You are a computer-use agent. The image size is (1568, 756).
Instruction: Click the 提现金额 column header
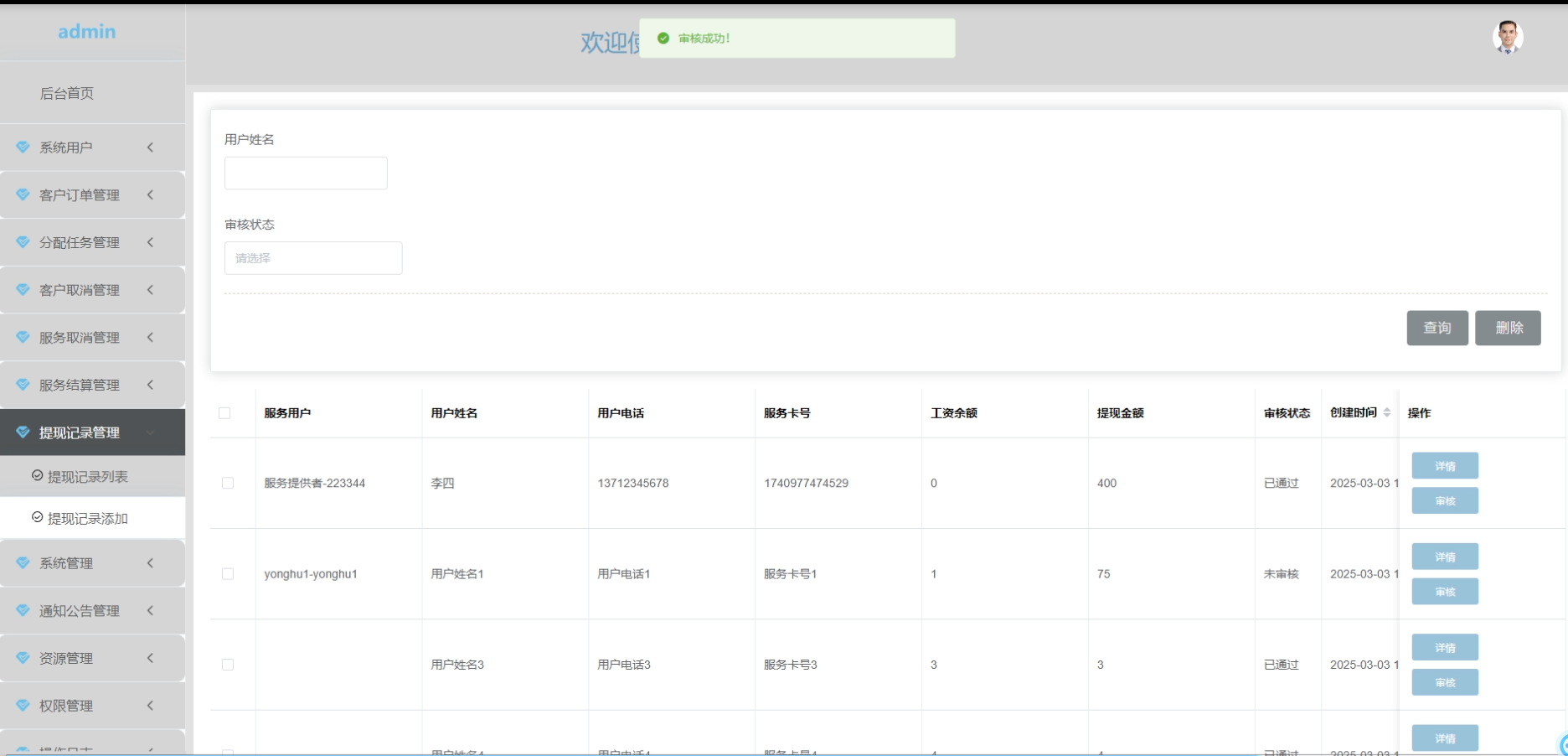click(x=1121, y=413)
